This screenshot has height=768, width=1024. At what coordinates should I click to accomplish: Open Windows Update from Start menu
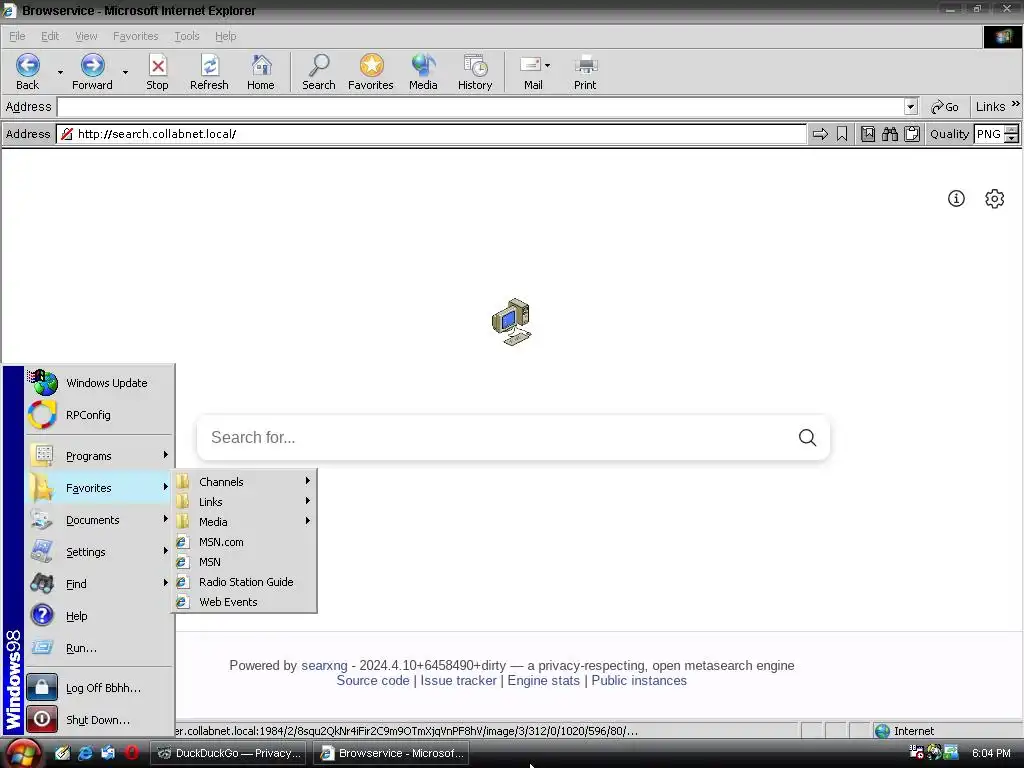tap(99, 383)
